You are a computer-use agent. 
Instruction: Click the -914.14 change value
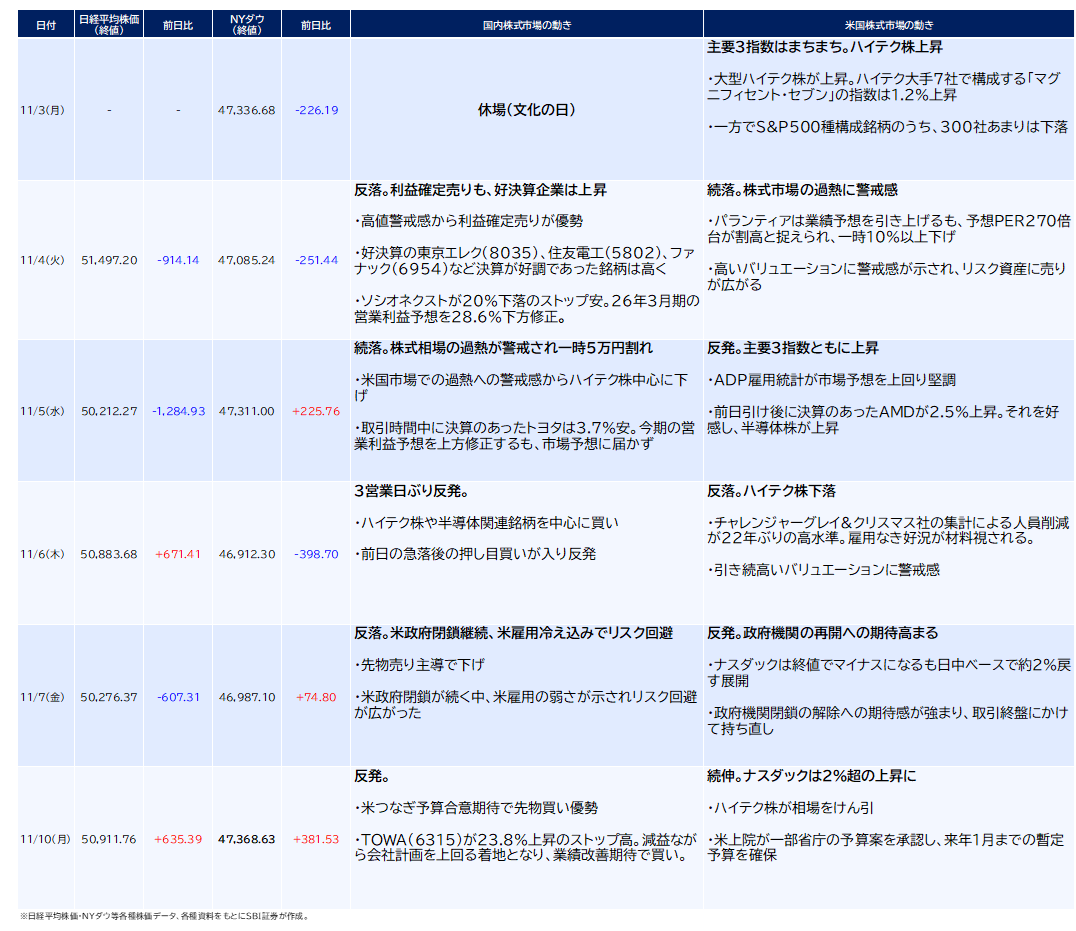[178, 260]
